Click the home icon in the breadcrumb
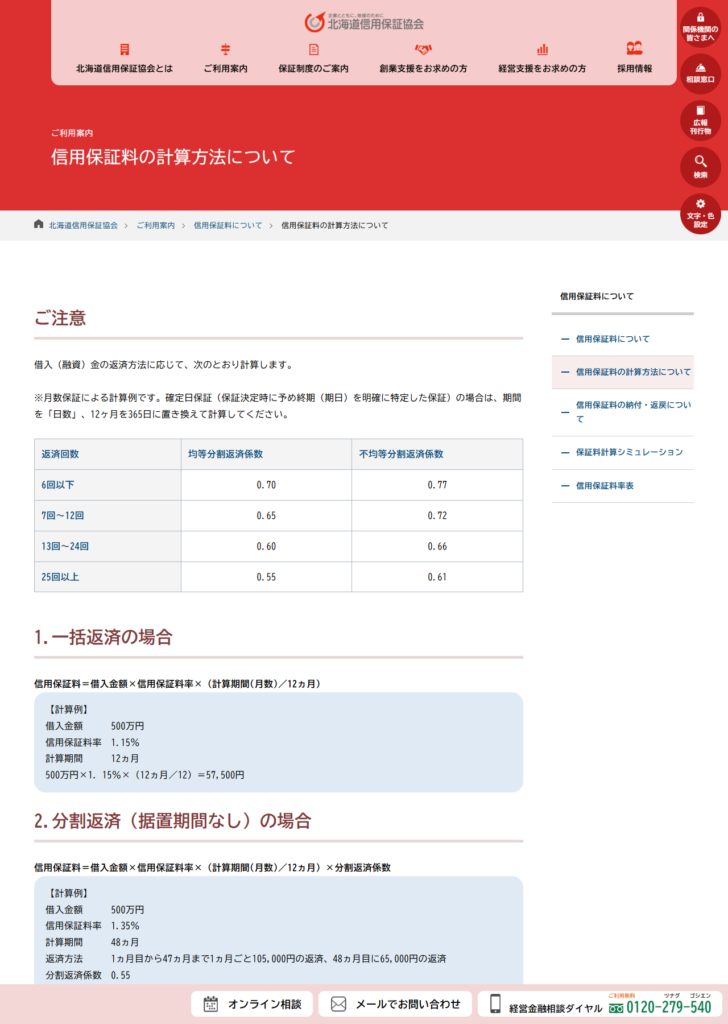Screen dimensions: 728x1024 coord(39,224)
